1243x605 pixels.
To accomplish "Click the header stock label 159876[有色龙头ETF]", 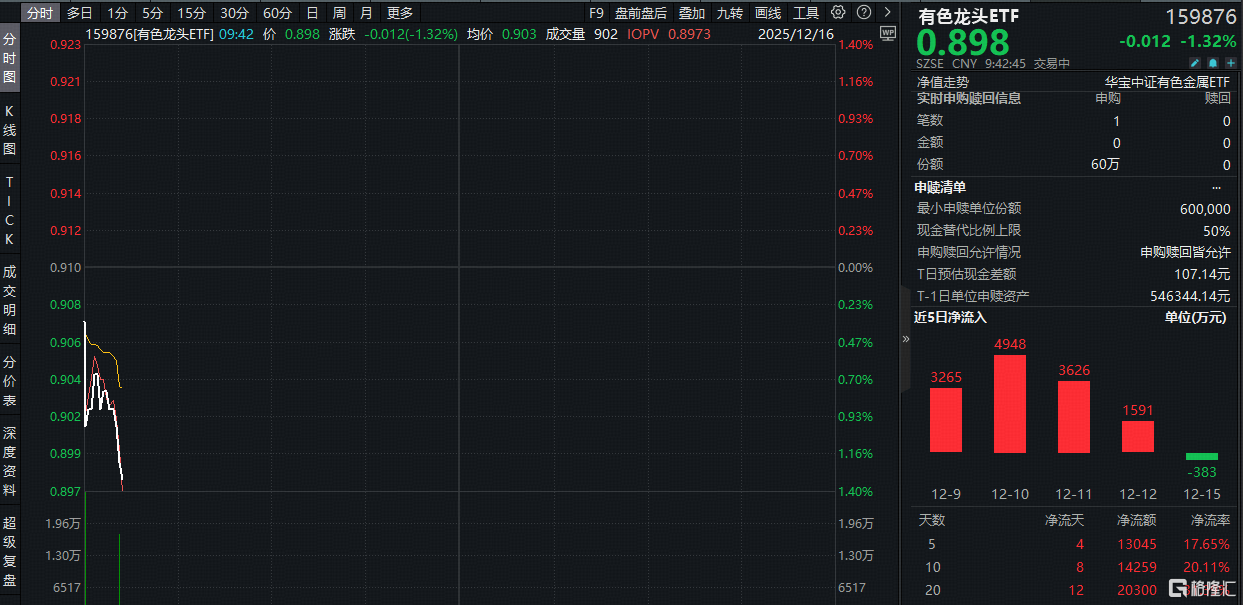I will [x=150, y=33].
